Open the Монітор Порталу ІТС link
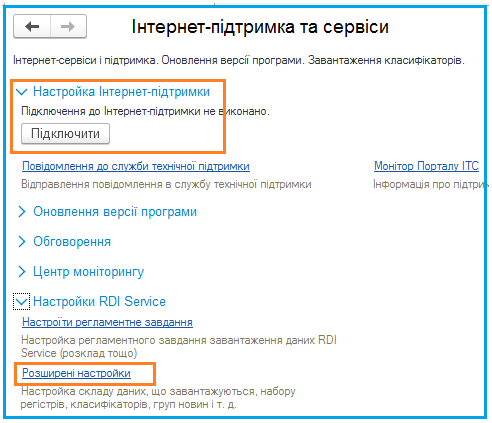This screenshot has height=423, width=492. [x=426, y=166]
